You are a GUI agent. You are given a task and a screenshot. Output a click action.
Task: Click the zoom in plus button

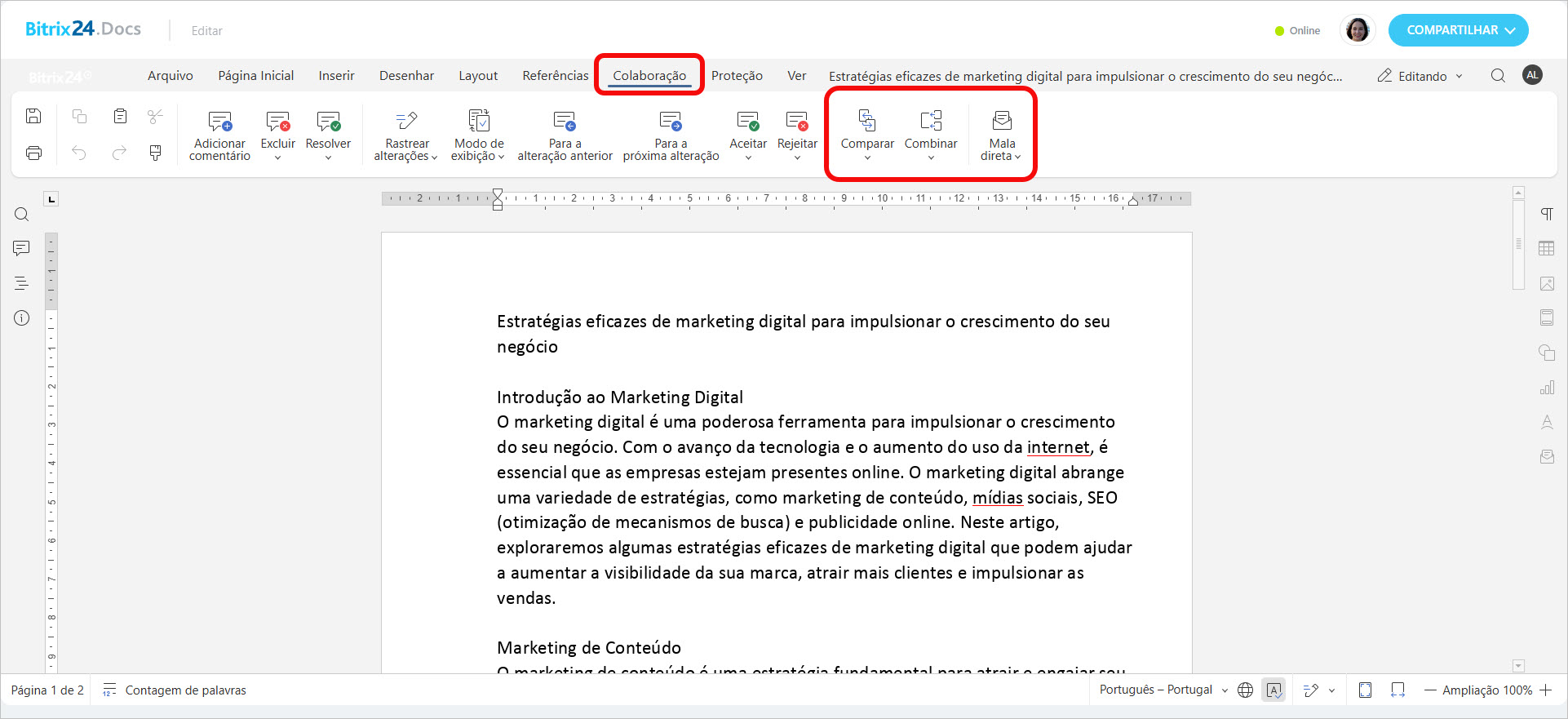pyautogui.click(x=1546, y=690)
